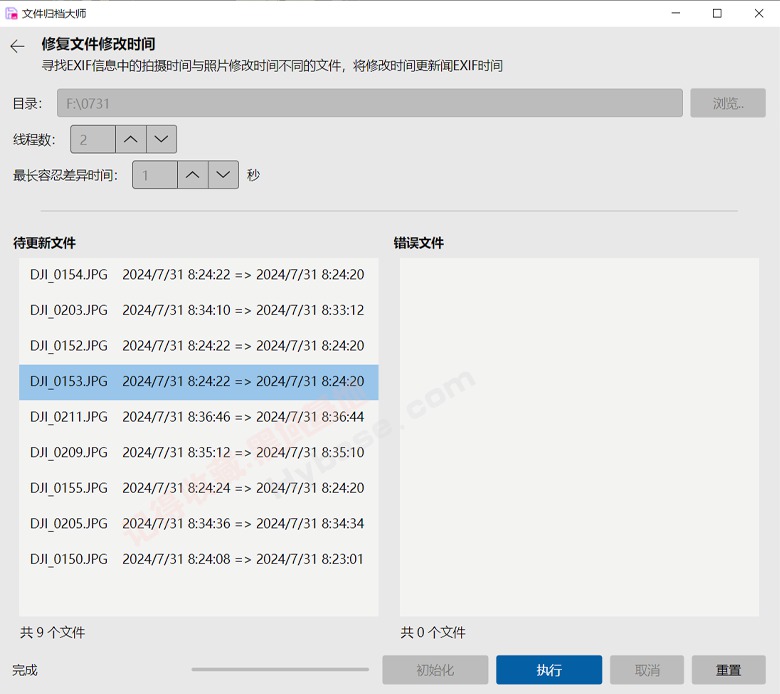Image resolution: width=780 pixels, height=694 pixels.
Task: Increase thread count with up arrow
Action: [x=131, y=140]
